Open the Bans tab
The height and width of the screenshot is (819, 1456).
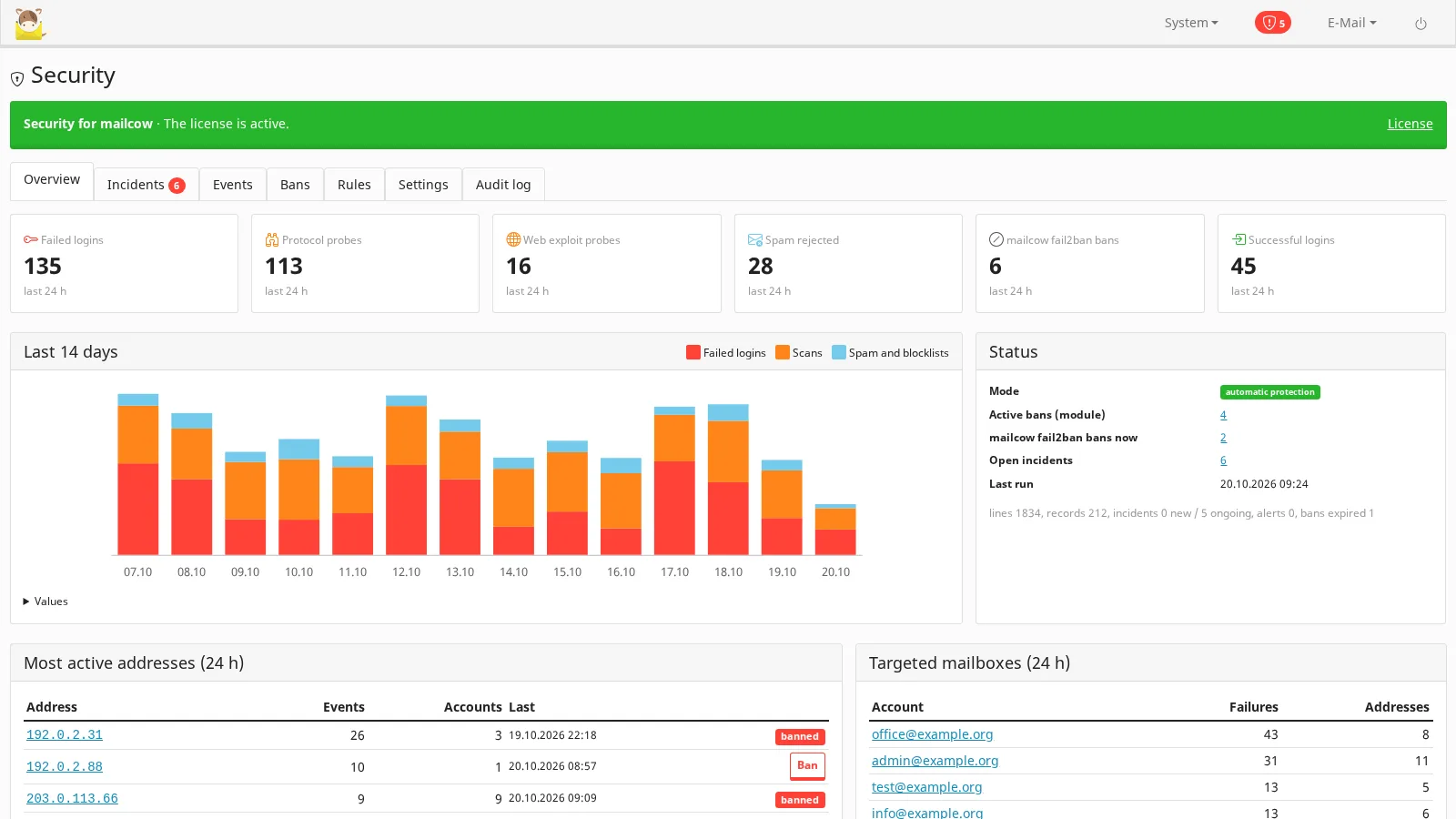coord(295,185)
